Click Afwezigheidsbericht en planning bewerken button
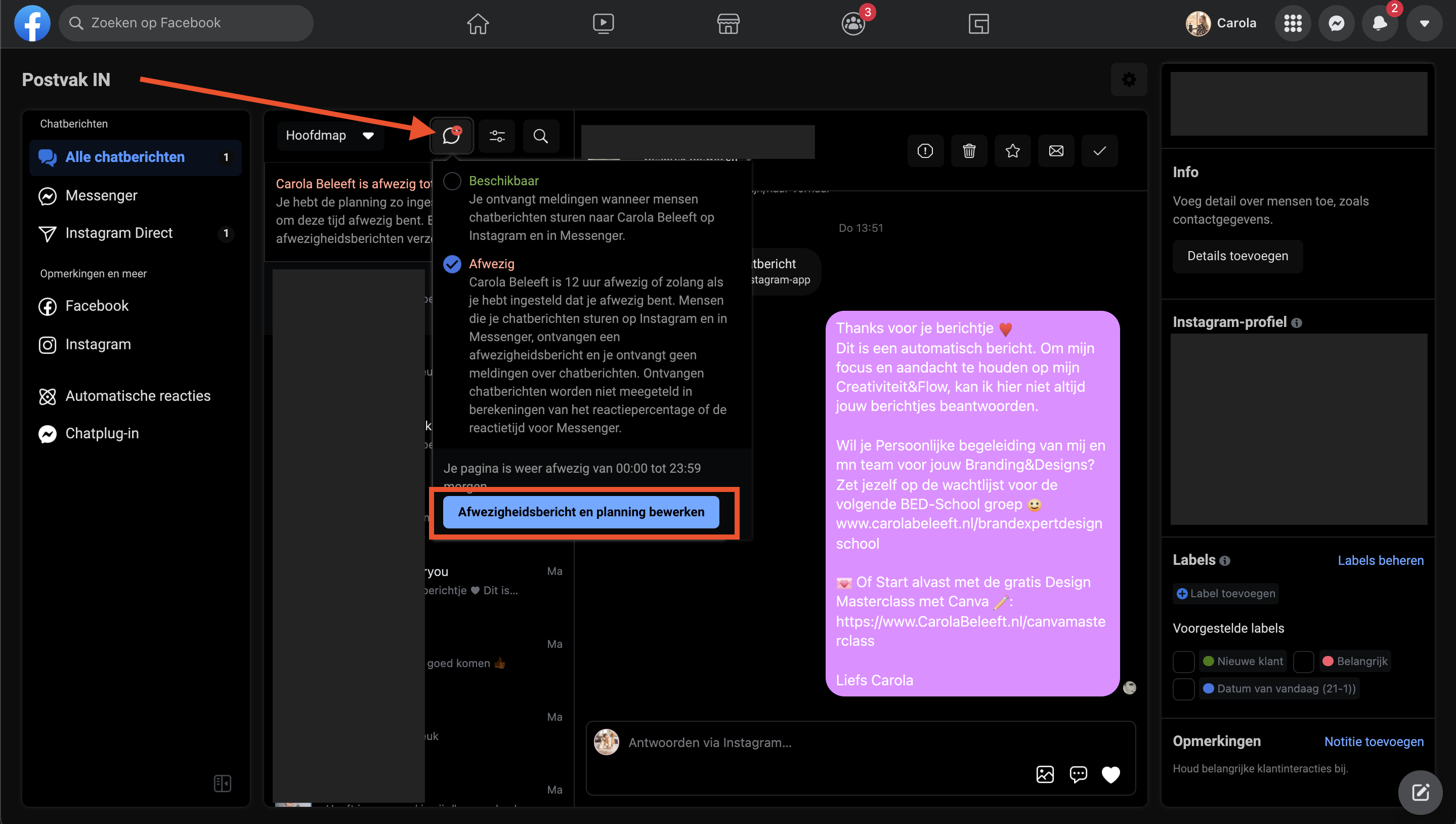1456x824 pixels. 581,512
